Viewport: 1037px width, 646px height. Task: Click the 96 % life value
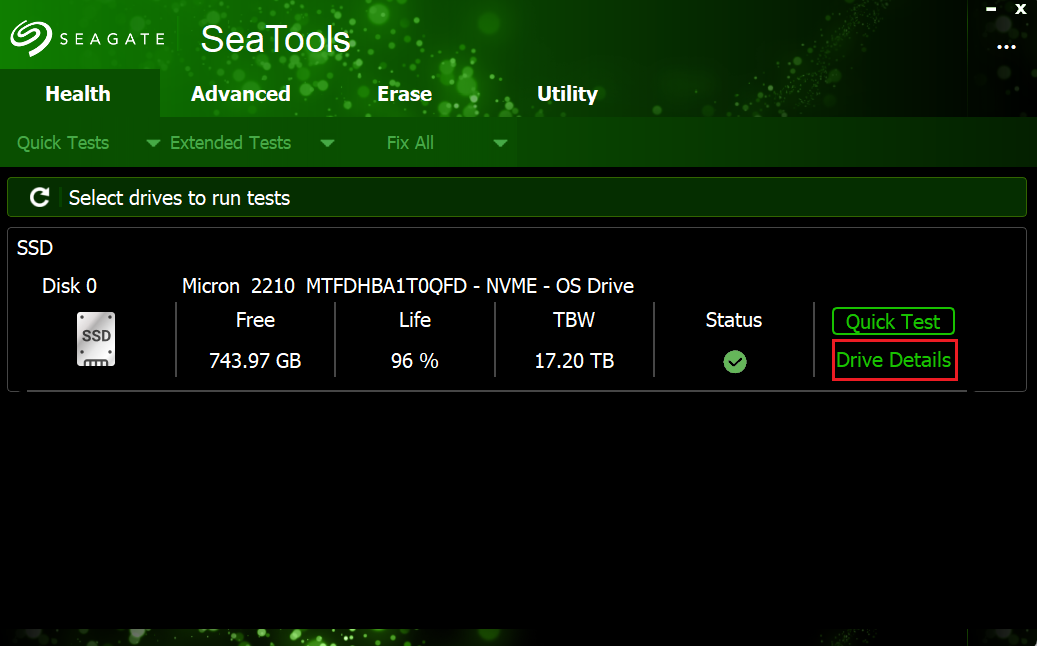click(x=415, y=361)
